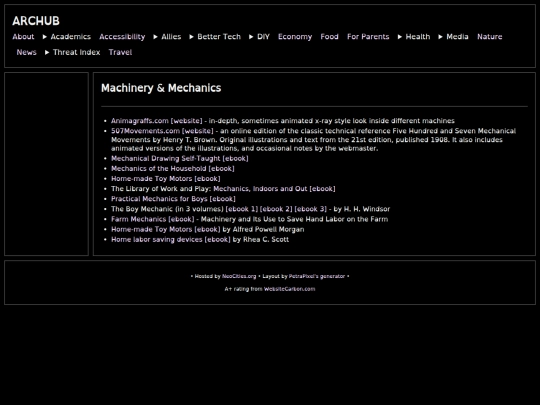Open the Nature page
Viewport: 540px width, 405px height.
pos(489,37)
